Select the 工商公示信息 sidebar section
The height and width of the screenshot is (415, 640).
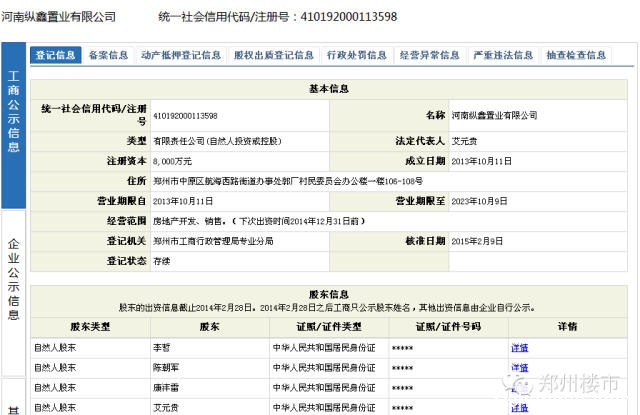(x=13, y=125)
